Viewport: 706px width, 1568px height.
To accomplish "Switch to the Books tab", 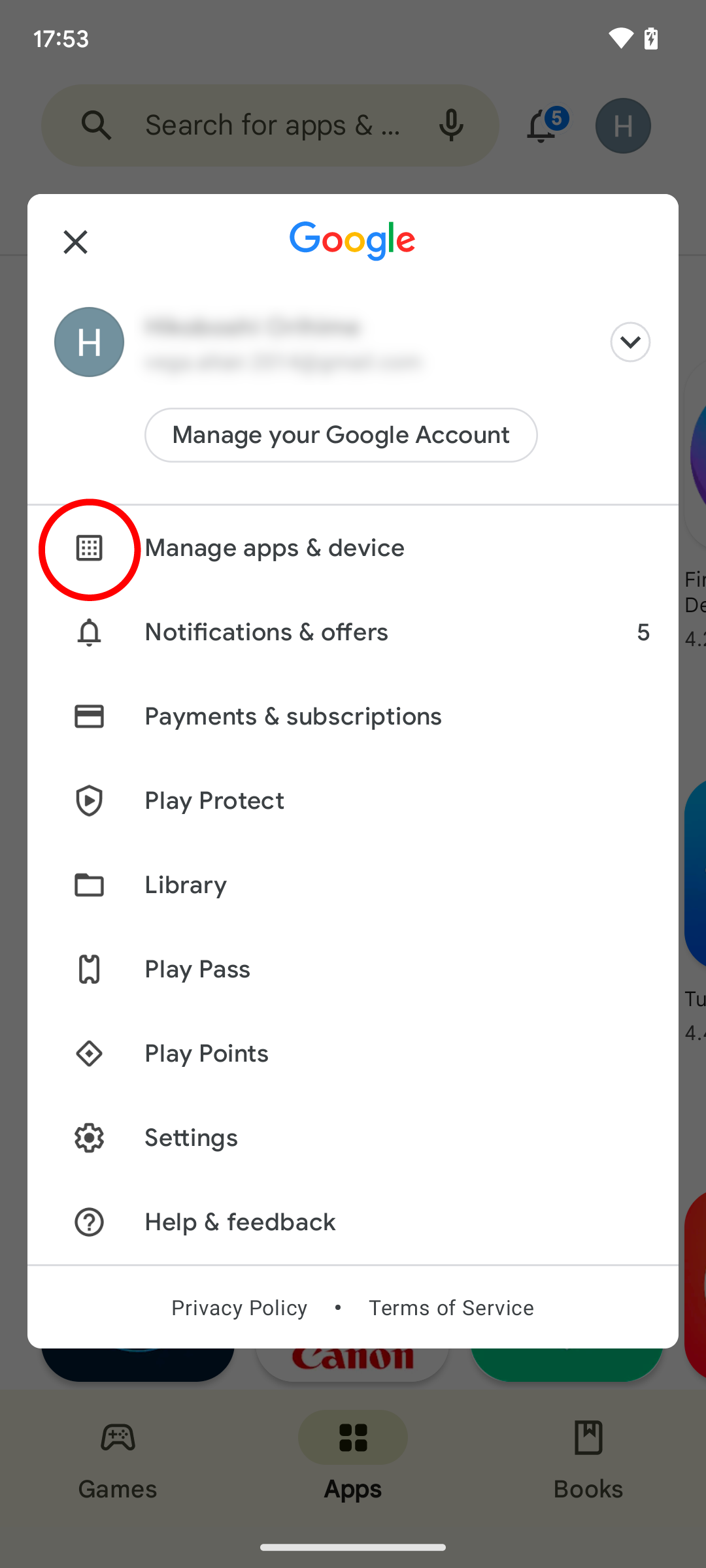I will click(588, 1461).
